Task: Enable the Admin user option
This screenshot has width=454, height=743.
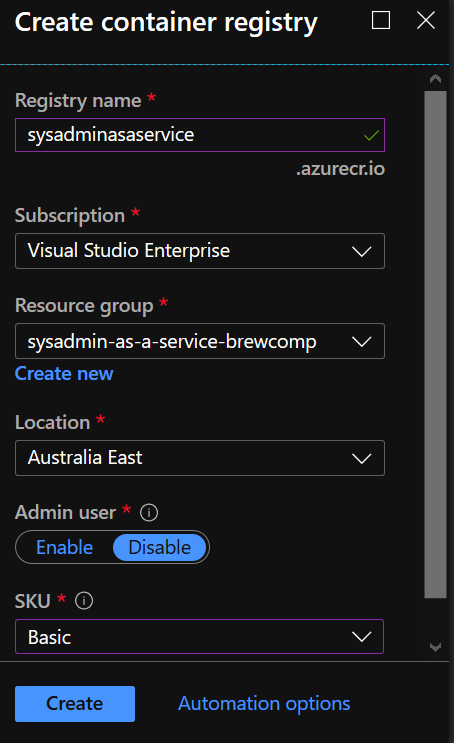Action: tap(64, 547)
